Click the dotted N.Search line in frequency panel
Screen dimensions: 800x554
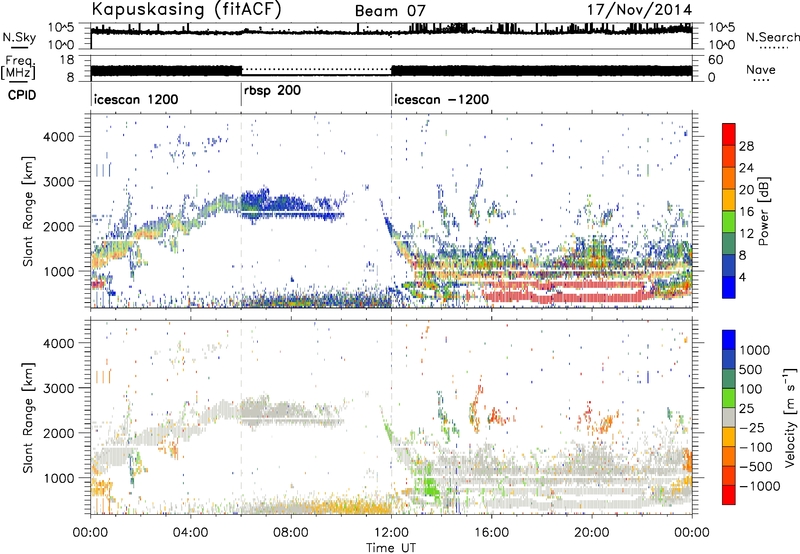point(316,69)
